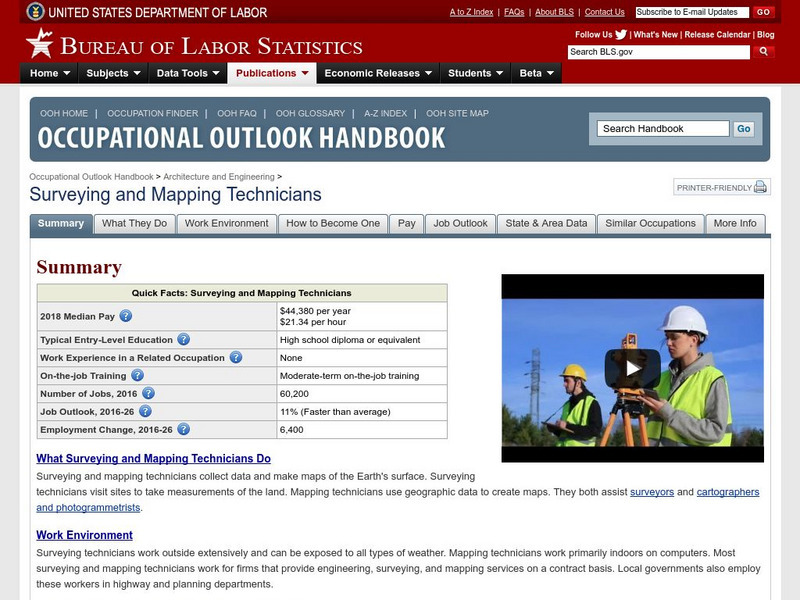800x600 pixels.
Task: Go to OOH HOME
Action: pos(64,113)
